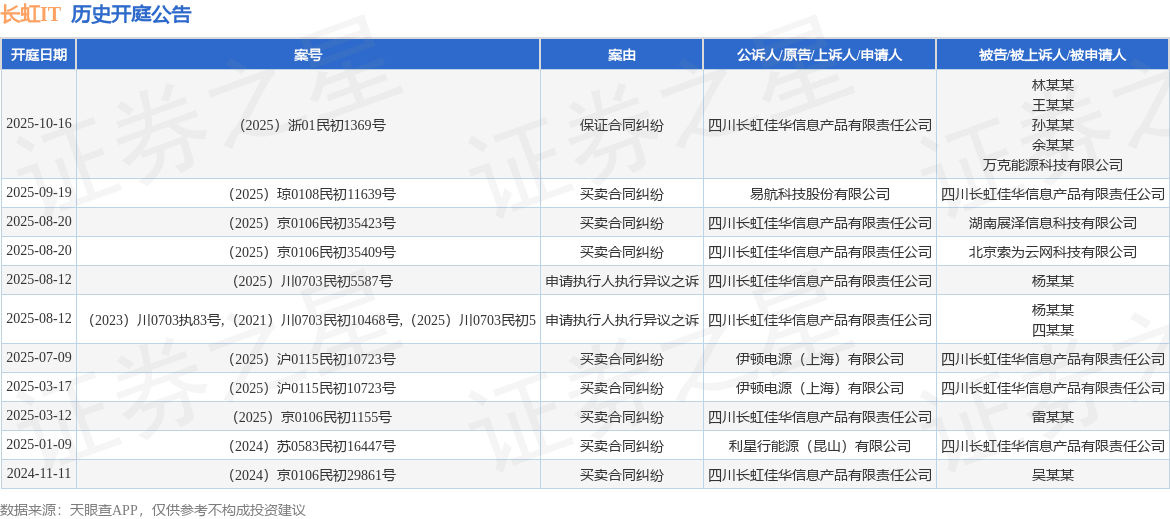Click defendant 四川长虹佳华 in the 2025-07-09 row

pos(1053,359)
